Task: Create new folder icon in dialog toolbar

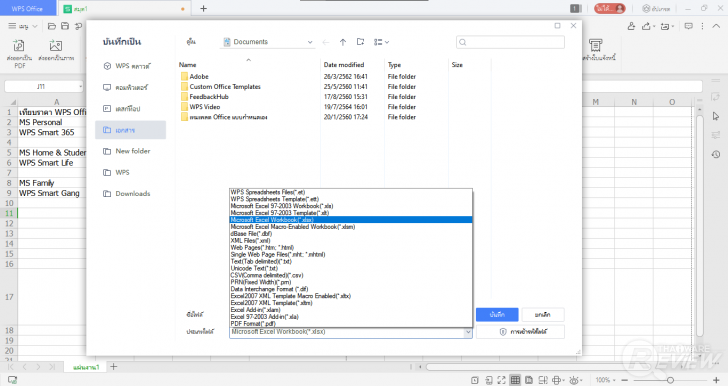Action: [360, 42]
